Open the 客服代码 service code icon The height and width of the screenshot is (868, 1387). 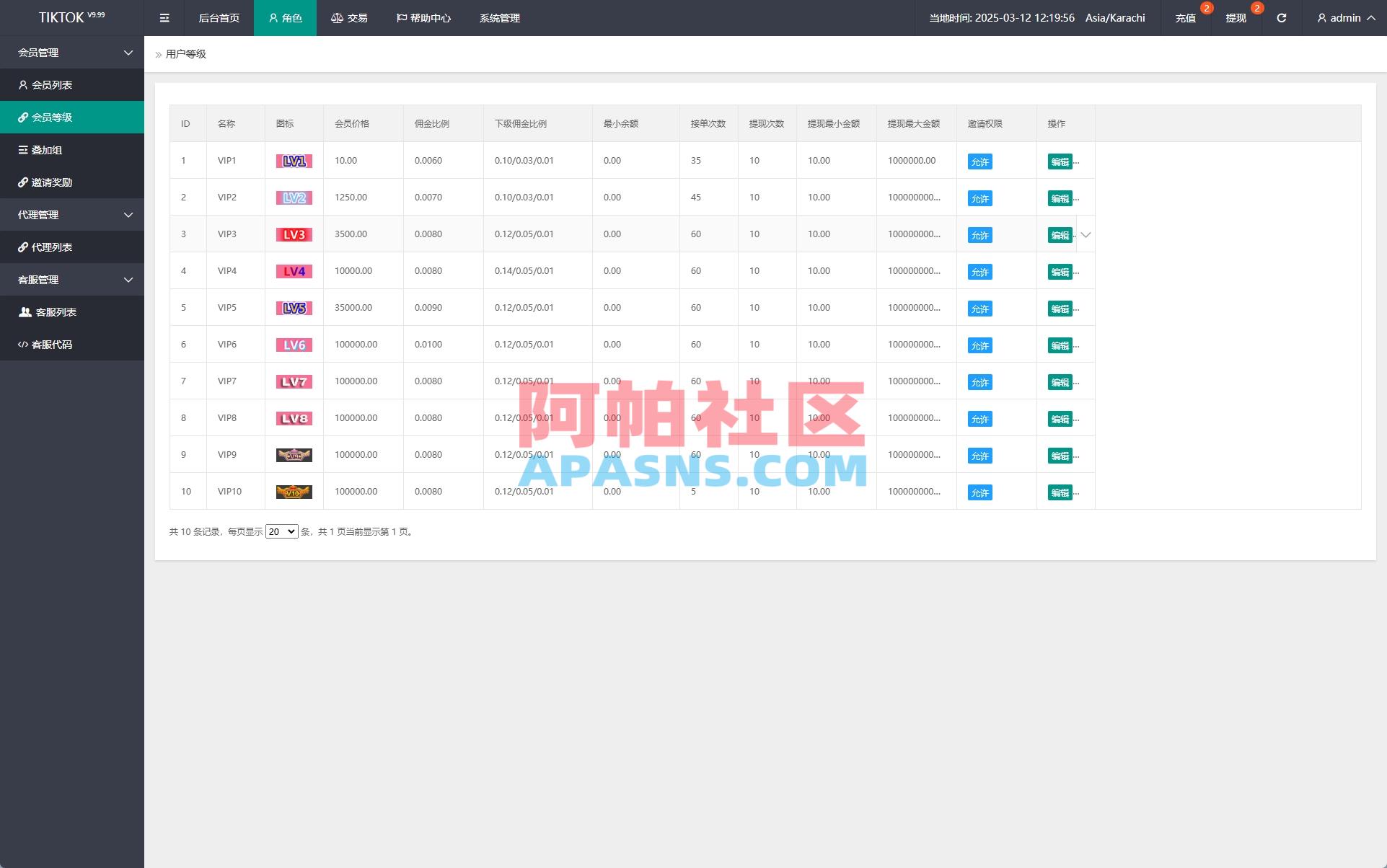(x=22, y=344)
